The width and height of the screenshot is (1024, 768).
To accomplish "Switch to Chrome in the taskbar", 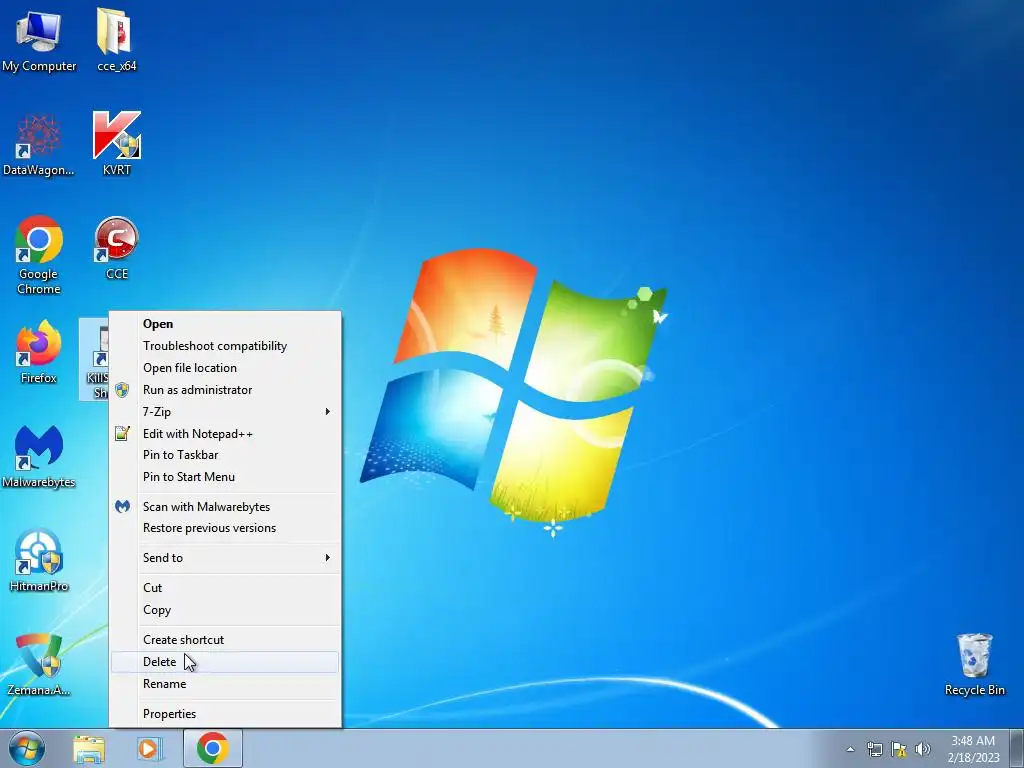I will [212, 748].
